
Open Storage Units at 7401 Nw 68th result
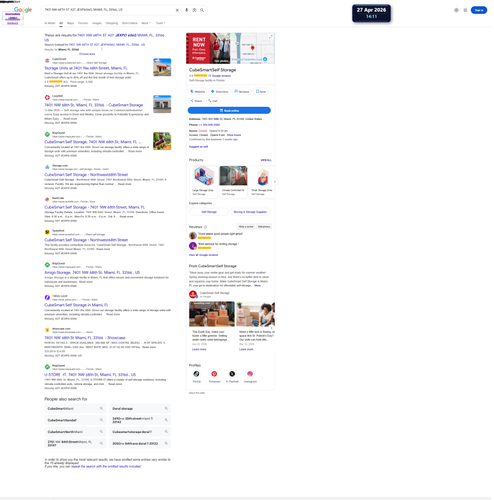pyautogui.click(x=86, y=68)
